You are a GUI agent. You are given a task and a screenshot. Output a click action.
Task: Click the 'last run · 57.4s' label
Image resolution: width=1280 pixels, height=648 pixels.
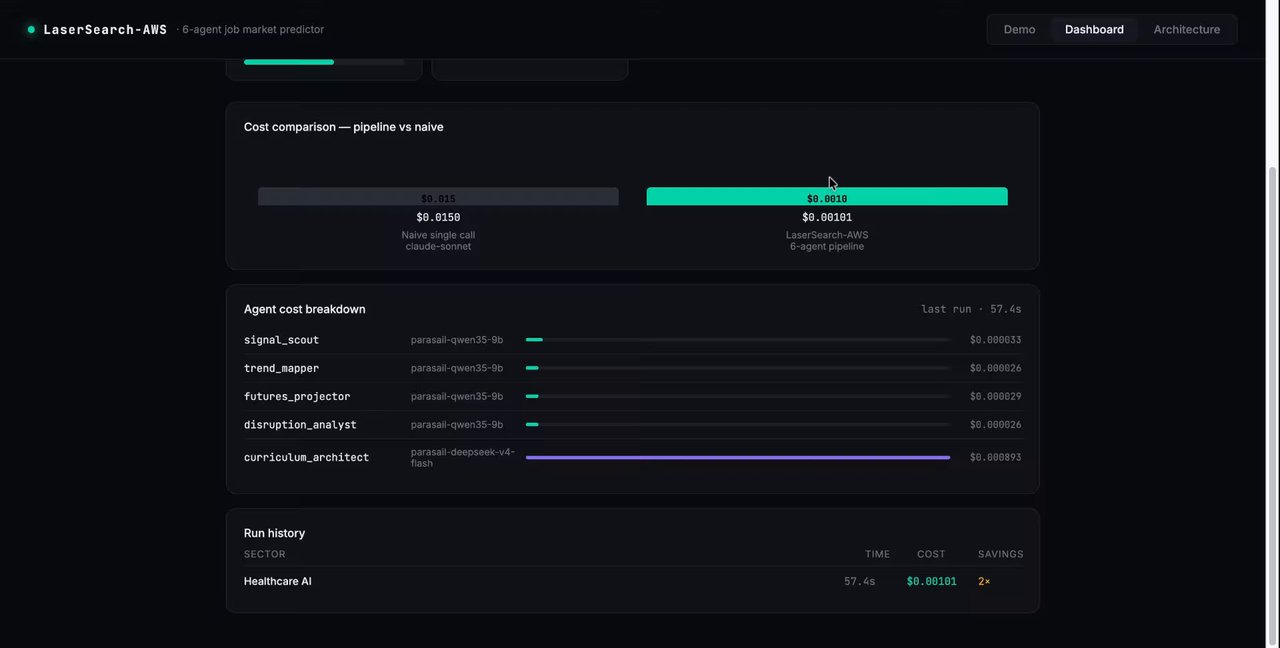click(971, 309)
